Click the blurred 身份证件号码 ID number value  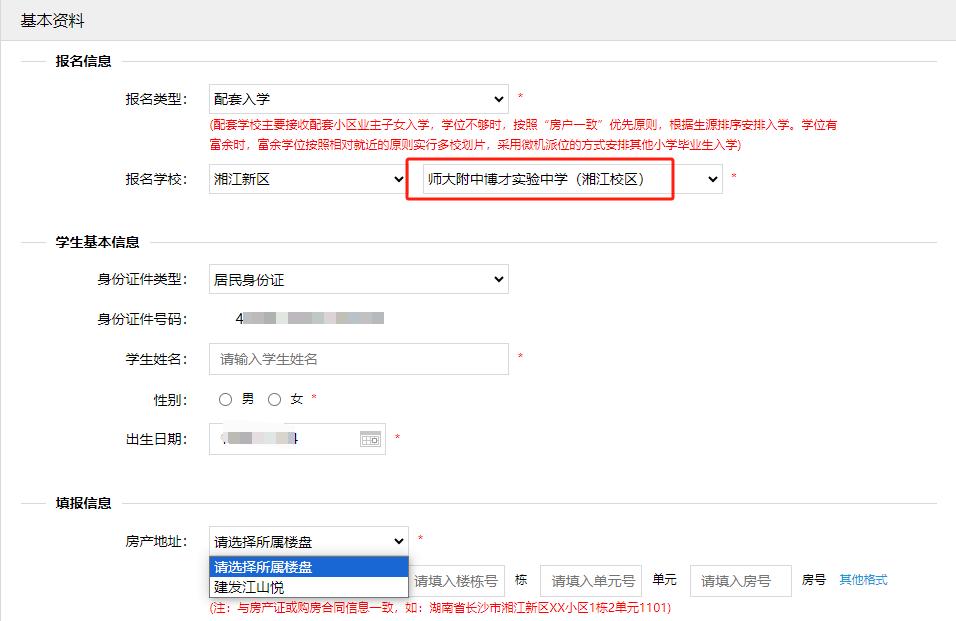click(x=310, y=319)
